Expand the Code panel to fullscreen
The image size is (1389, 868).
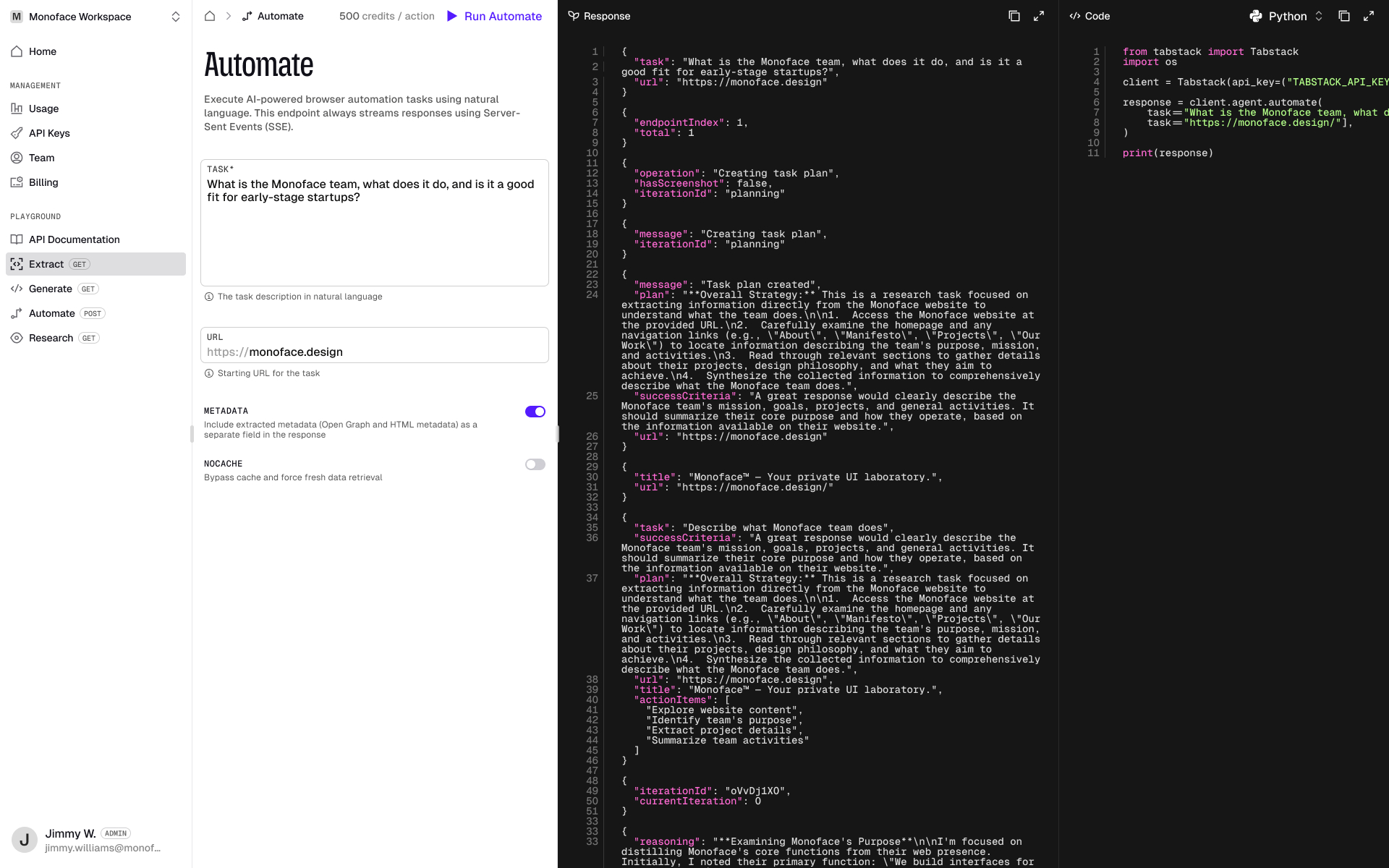coord(1369,16)
